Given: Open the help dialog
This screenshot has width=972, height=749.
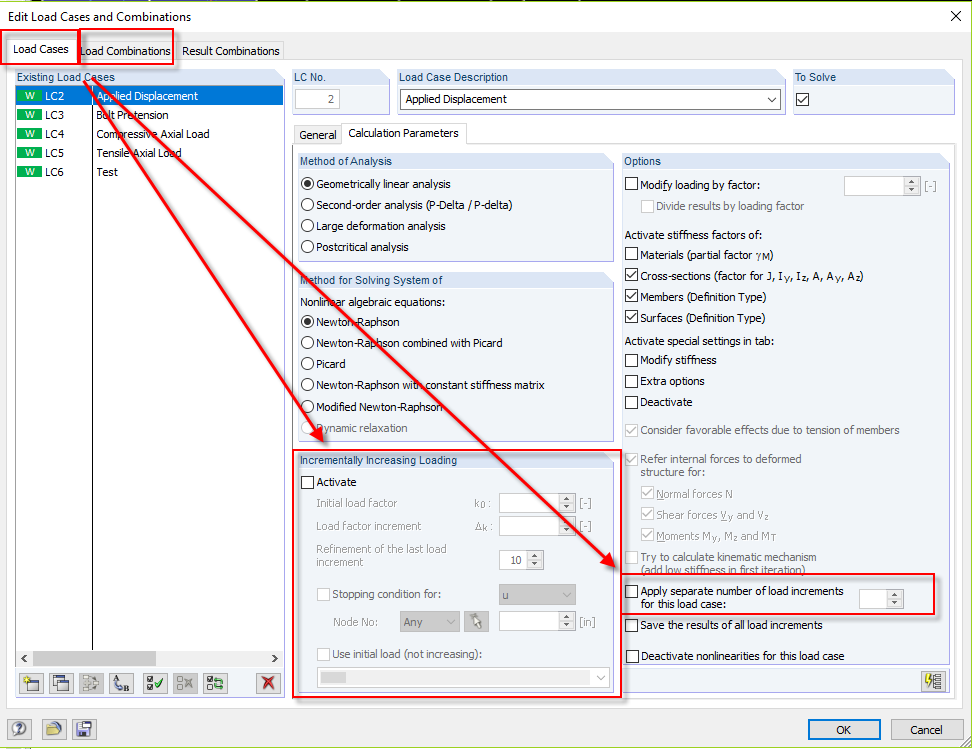Looking at the screenshot, I should pyautogui.click(x=20, y=729).
